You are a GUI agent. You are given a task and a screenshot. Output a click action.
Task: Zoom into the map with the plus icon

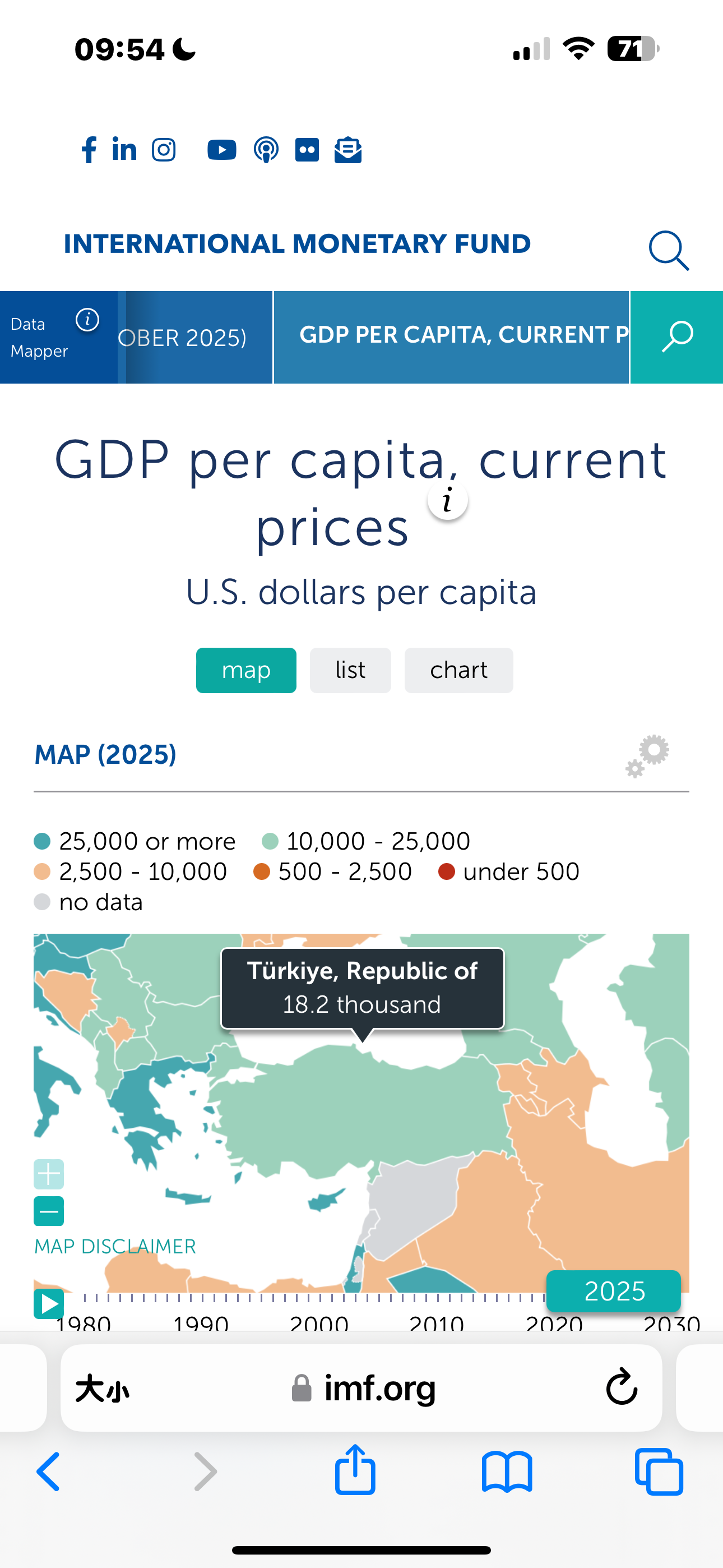point(48,1174)
